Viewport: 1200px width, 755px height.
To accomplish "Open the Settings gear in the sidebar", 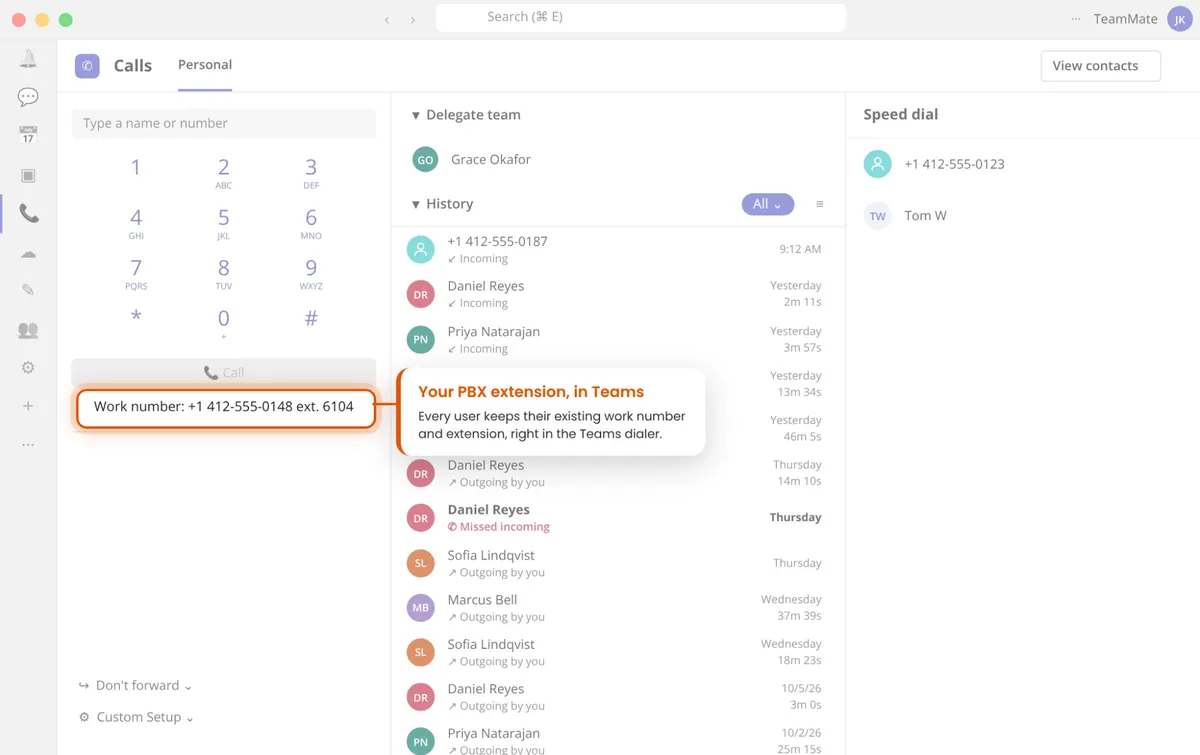I will click(x=28, y=367).
